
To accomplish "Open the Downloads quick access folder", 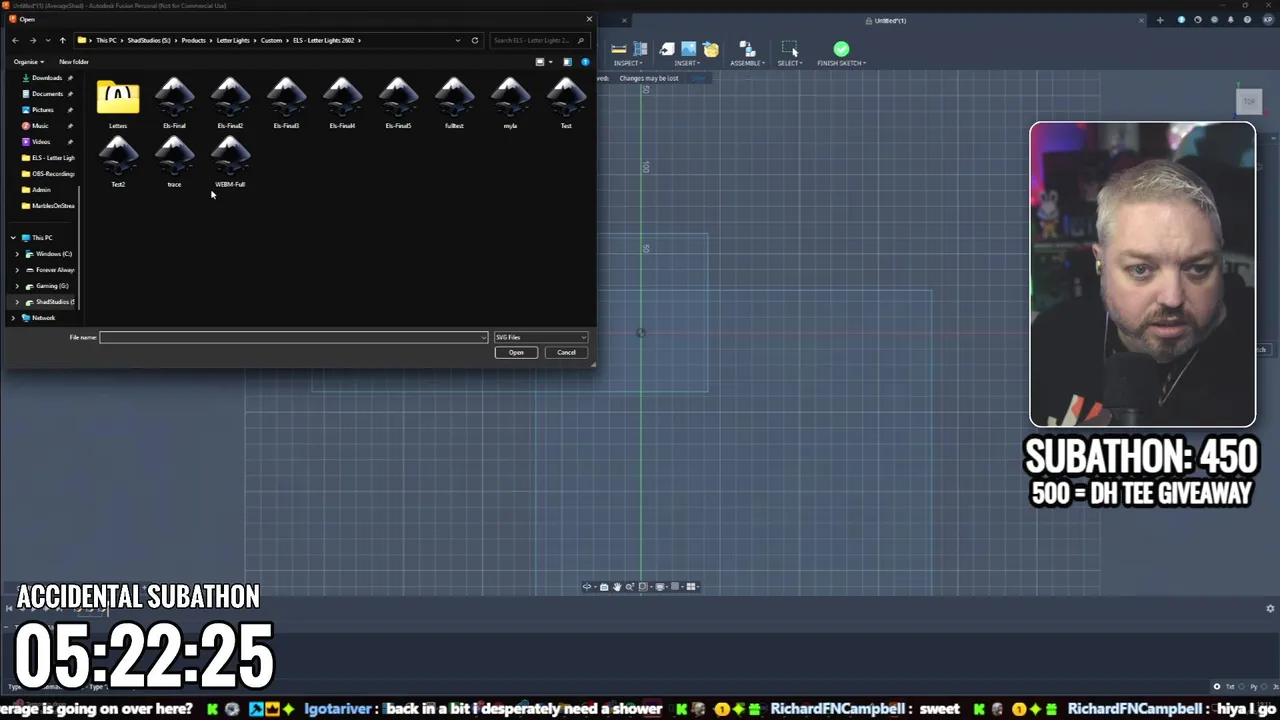I will 47,78.
